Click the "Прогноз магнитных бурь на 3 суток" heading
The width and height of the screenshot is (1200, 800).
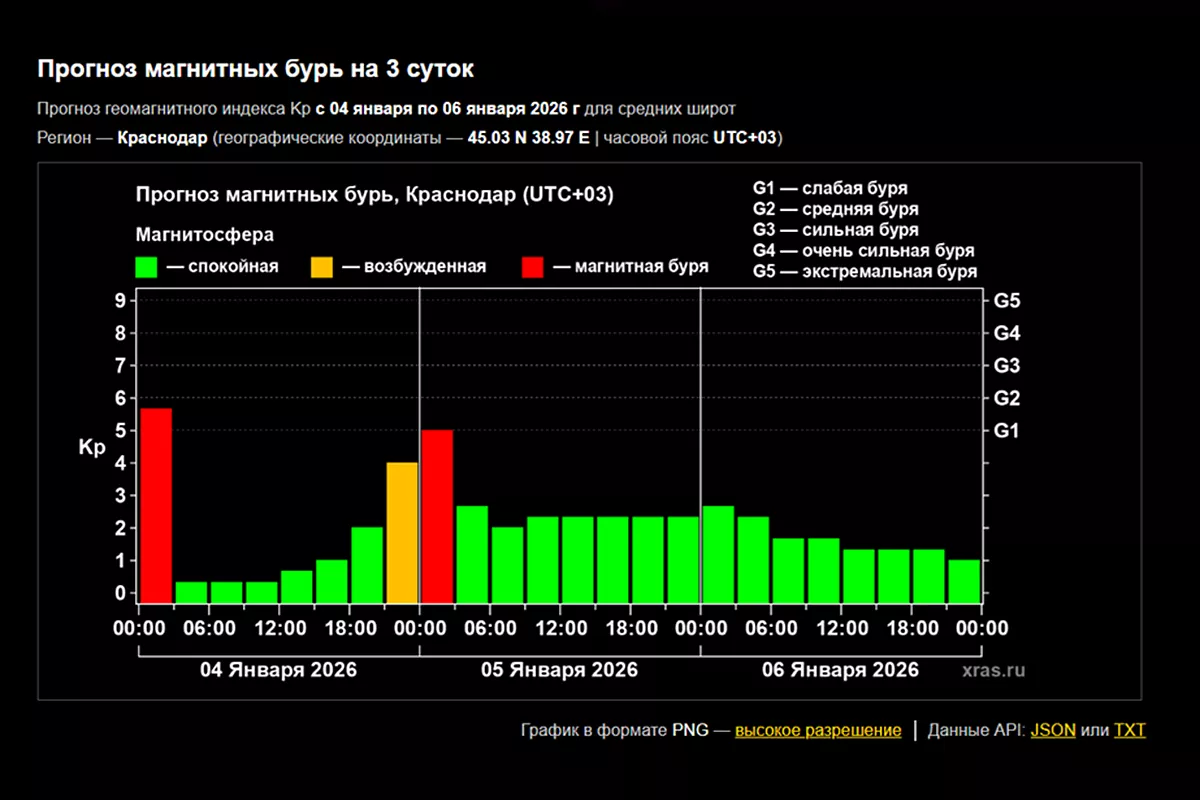pyautogui.click(x=255, y=69)
